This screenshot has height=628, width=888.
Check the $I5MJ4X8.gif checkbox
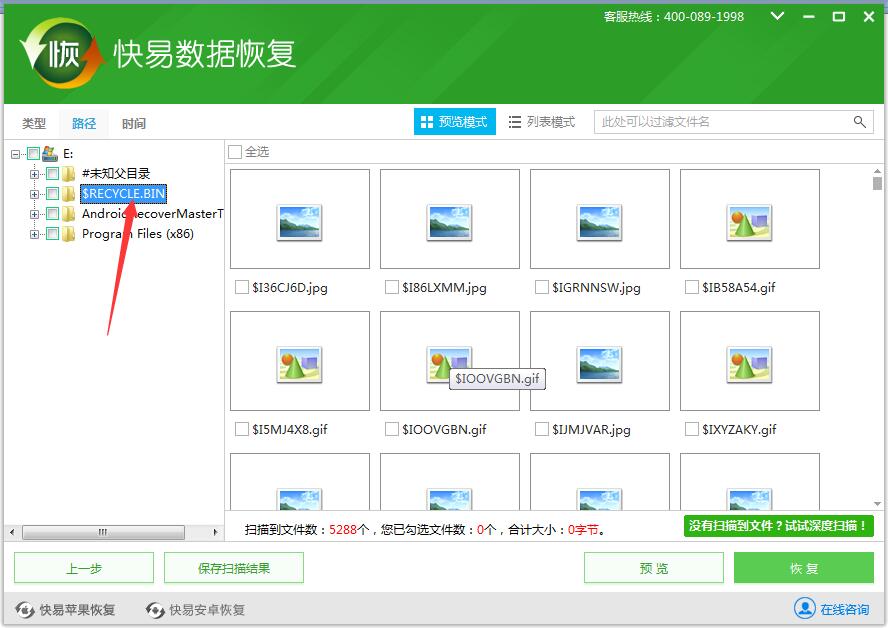(x=242, y=429)
